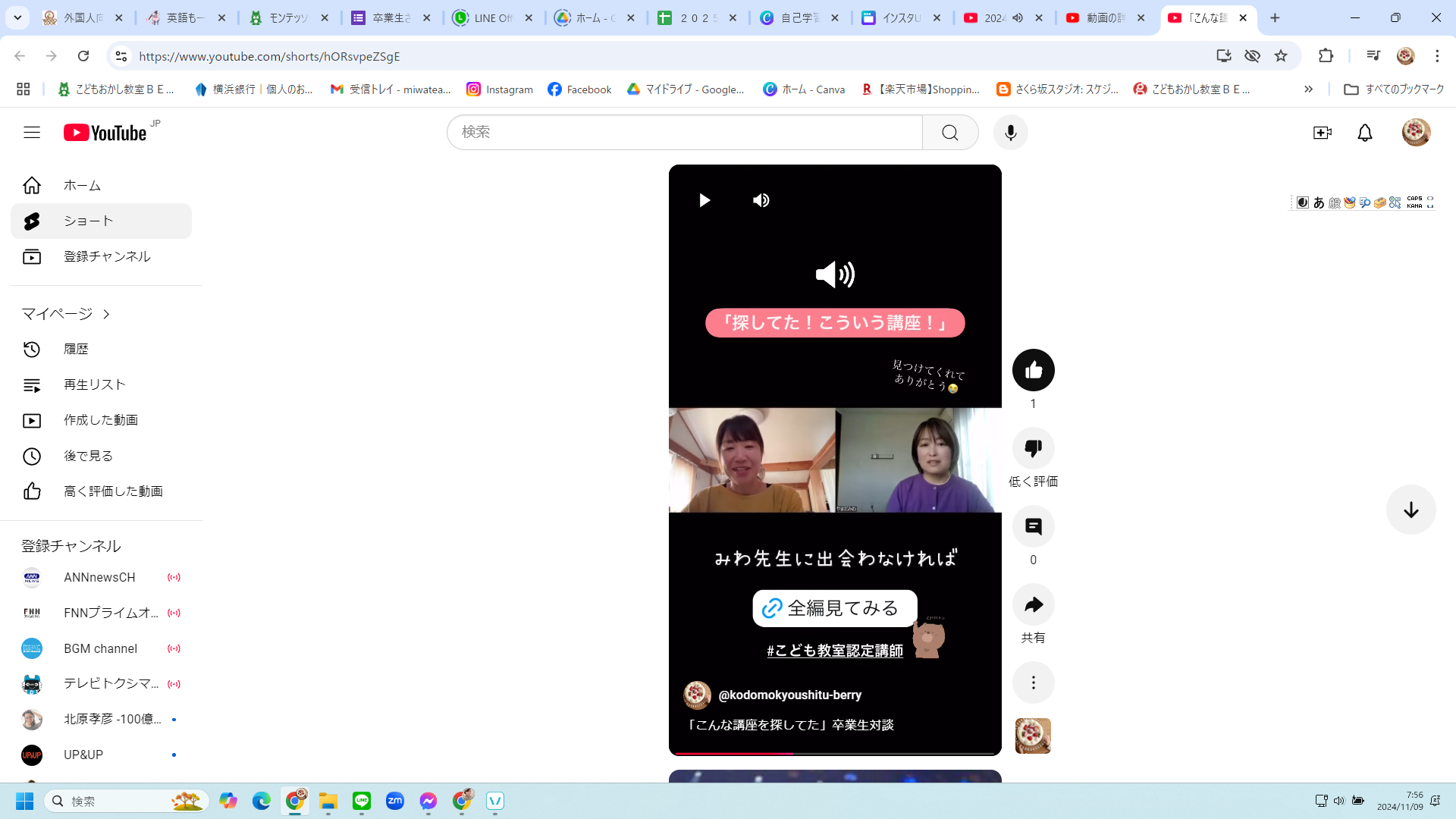This screenshot has width=1456, height=819.
Task: Mute the Short's volume
Action: (x=761, y=200)
